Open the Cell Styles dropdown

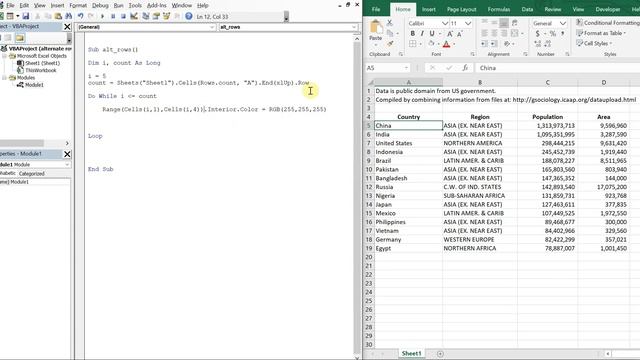click(x=594, y=43)
